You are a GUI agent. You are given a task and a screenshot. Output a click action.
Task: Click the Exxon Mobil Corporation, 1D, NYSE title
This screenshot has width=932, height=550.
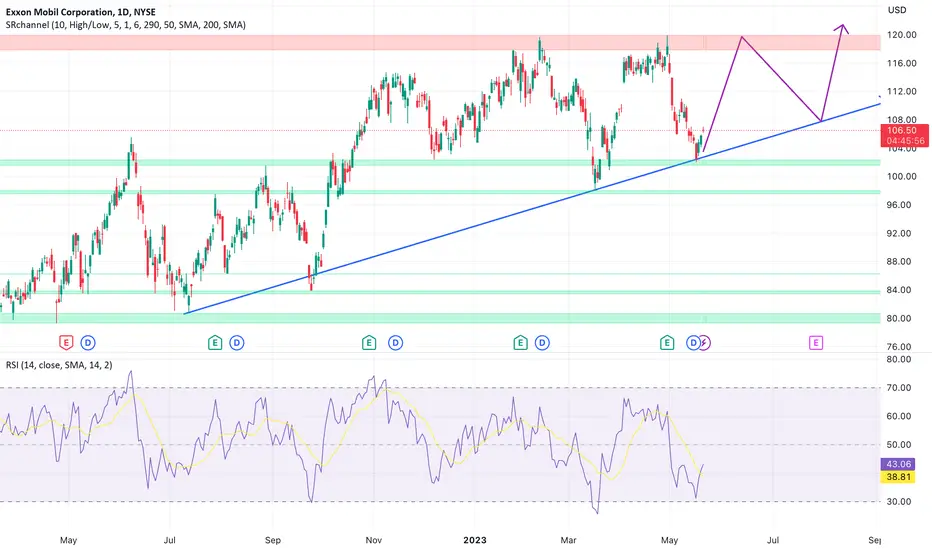point(81,12)
